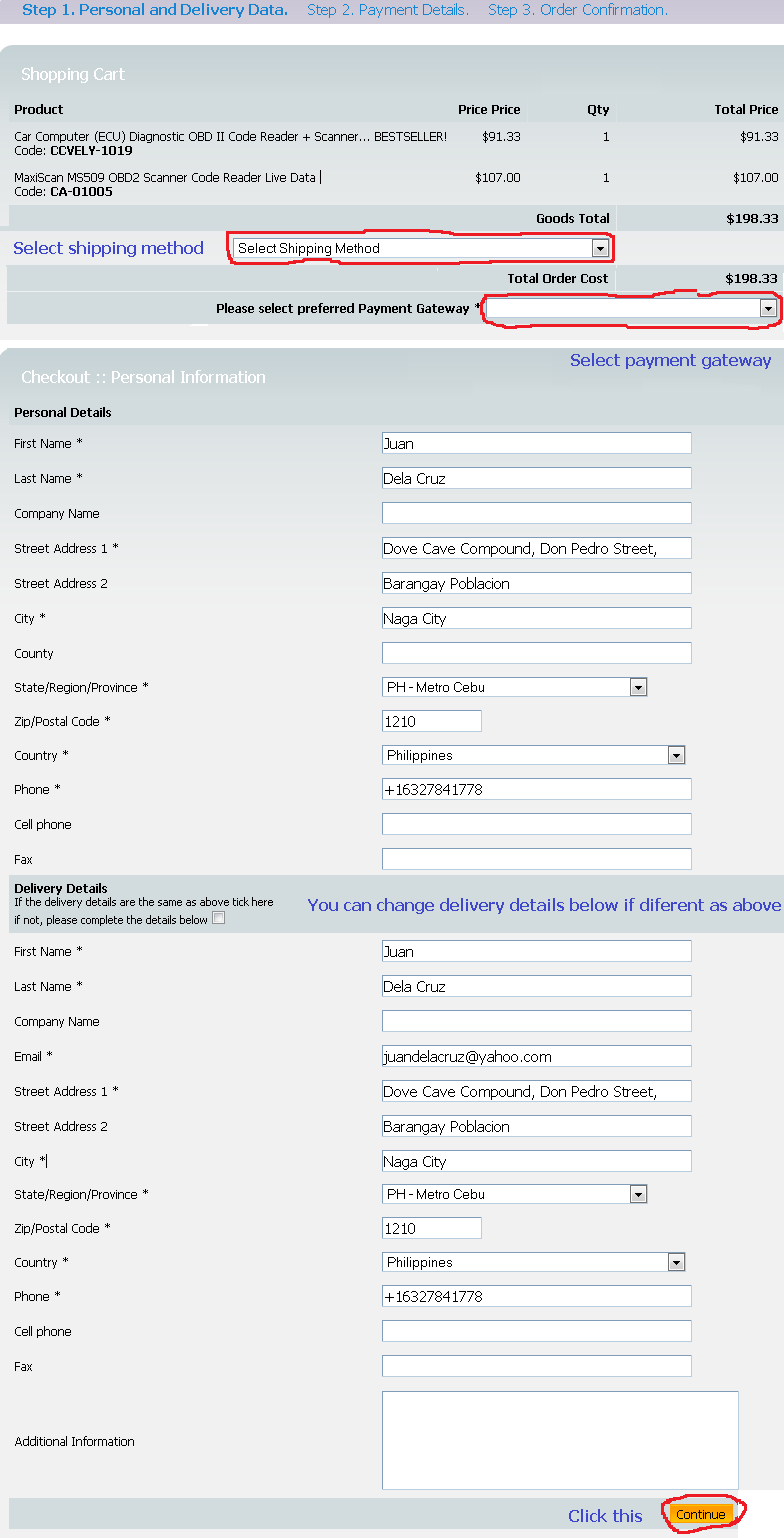
Task: Click the Shopping Cart heading
Action: point(73,74)
